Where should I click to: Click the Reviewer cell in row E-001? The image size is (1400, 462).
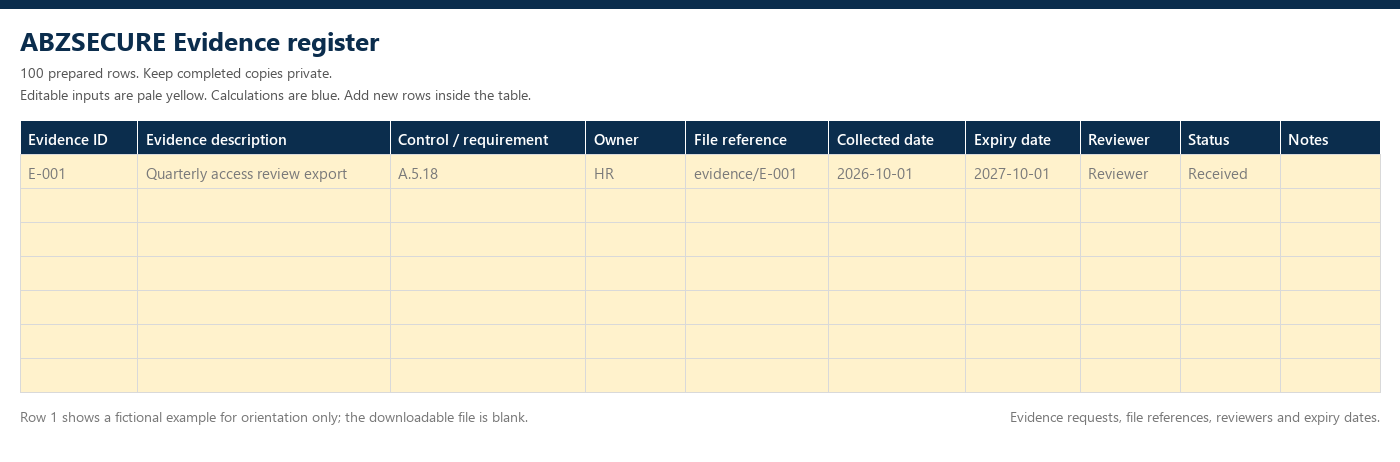1131,172
